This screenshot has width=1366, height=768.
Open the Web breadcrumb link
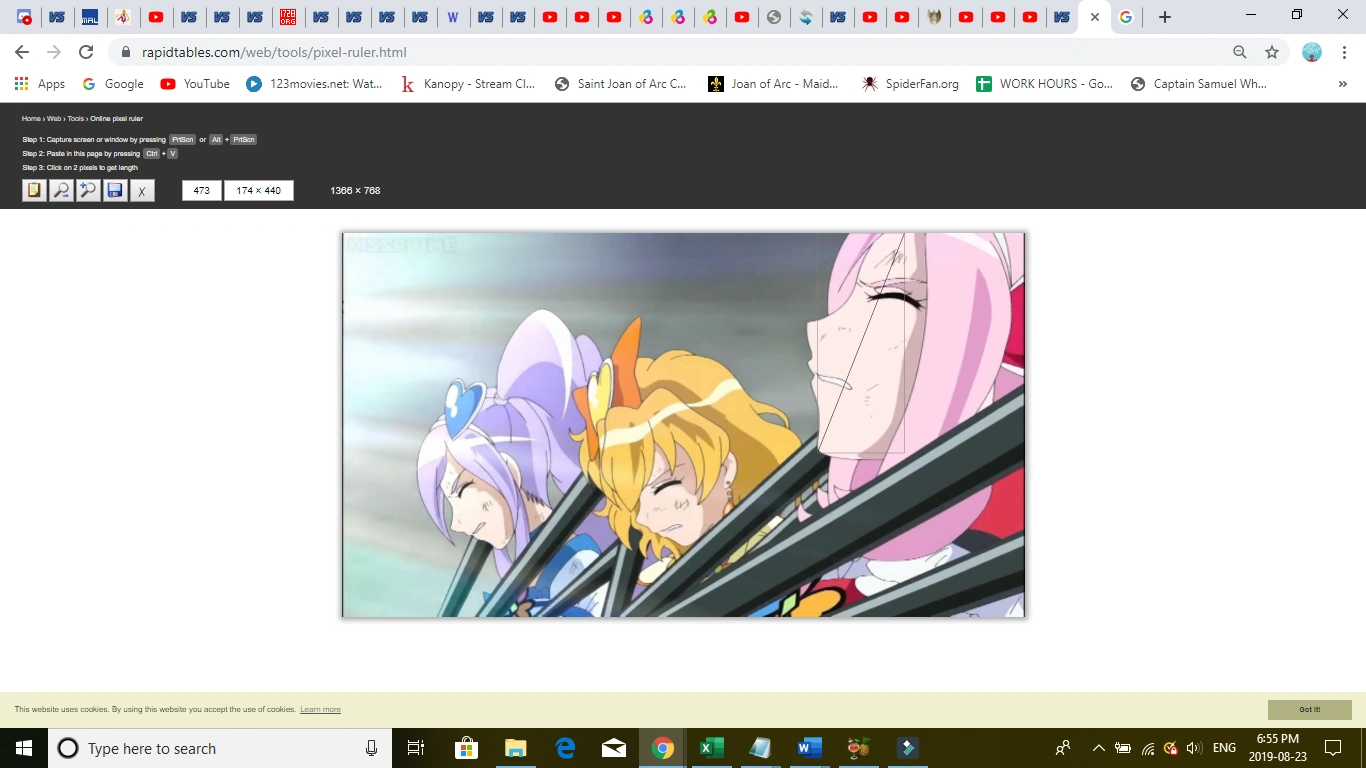[x=54, y=119]
